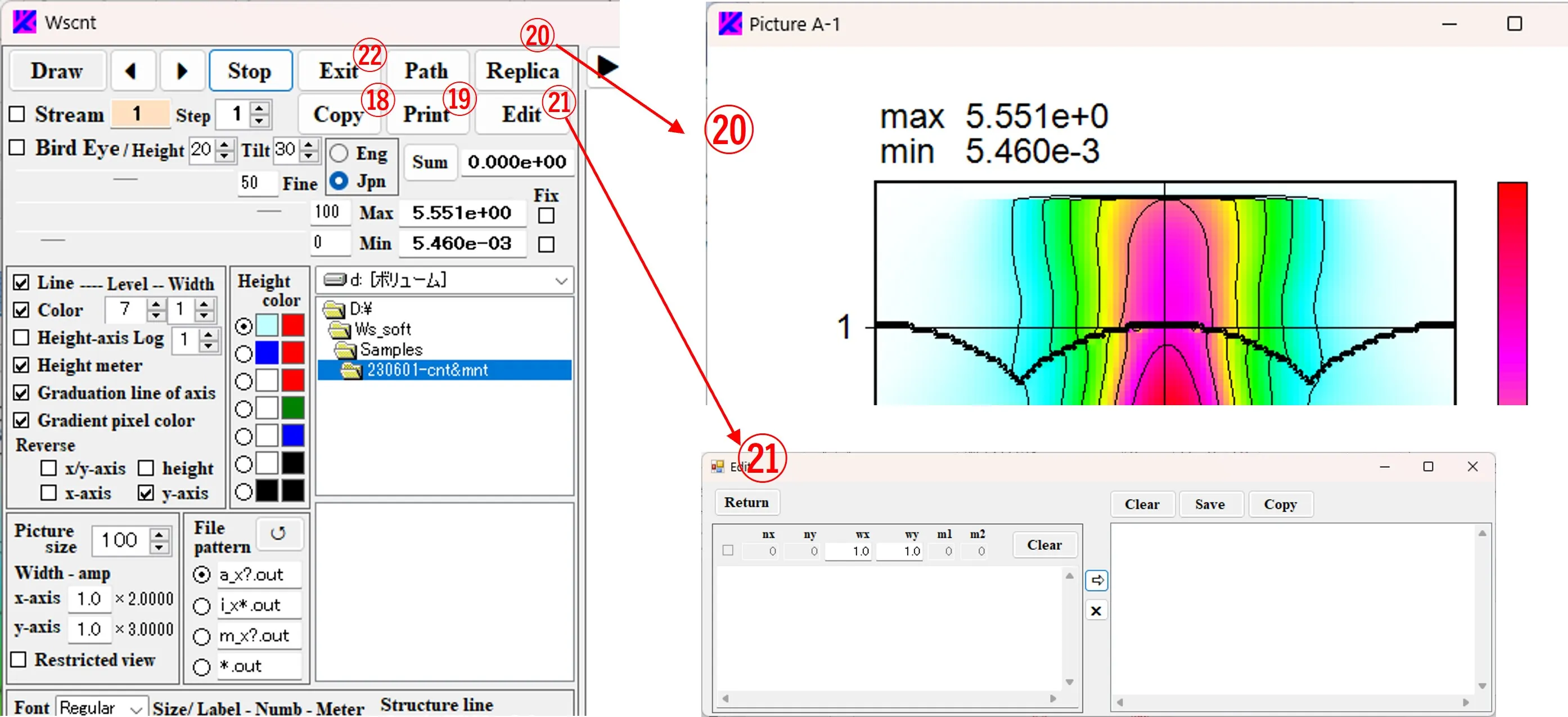Click the Edit window title icon
Image resolution: width=1568 pixels, height=717 pixels.
[717, 467]
